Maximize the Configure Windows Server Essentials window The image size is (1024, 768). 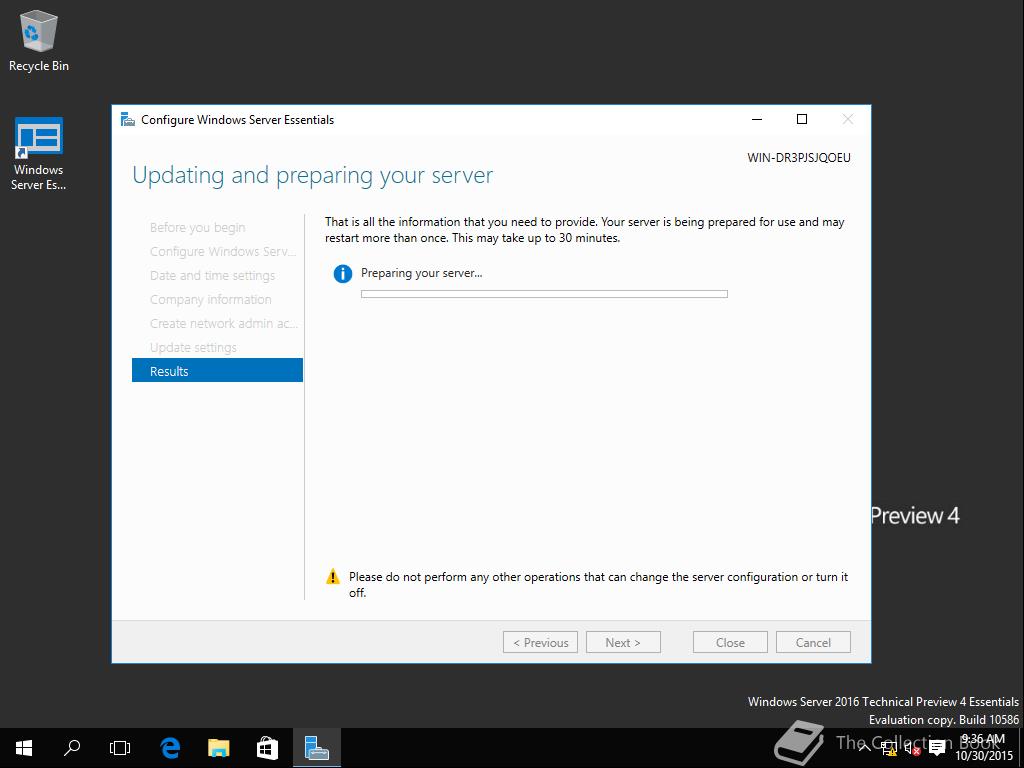[802, 120]
